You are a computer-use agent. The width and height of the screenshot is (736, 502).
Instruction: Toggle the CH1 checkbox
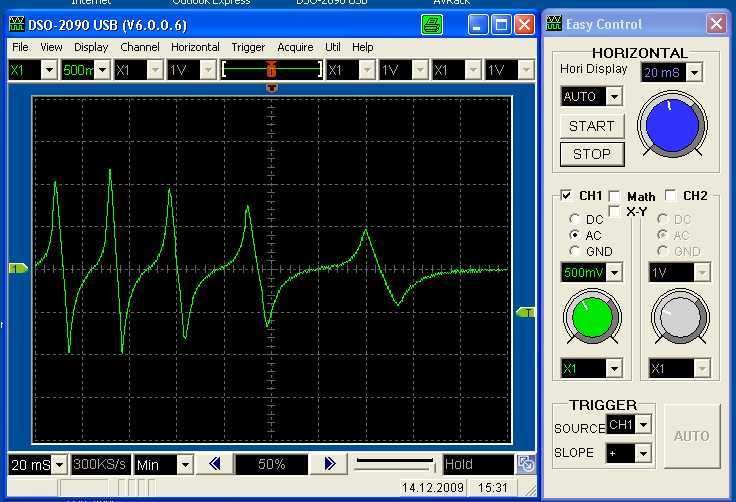click(567, 196)
